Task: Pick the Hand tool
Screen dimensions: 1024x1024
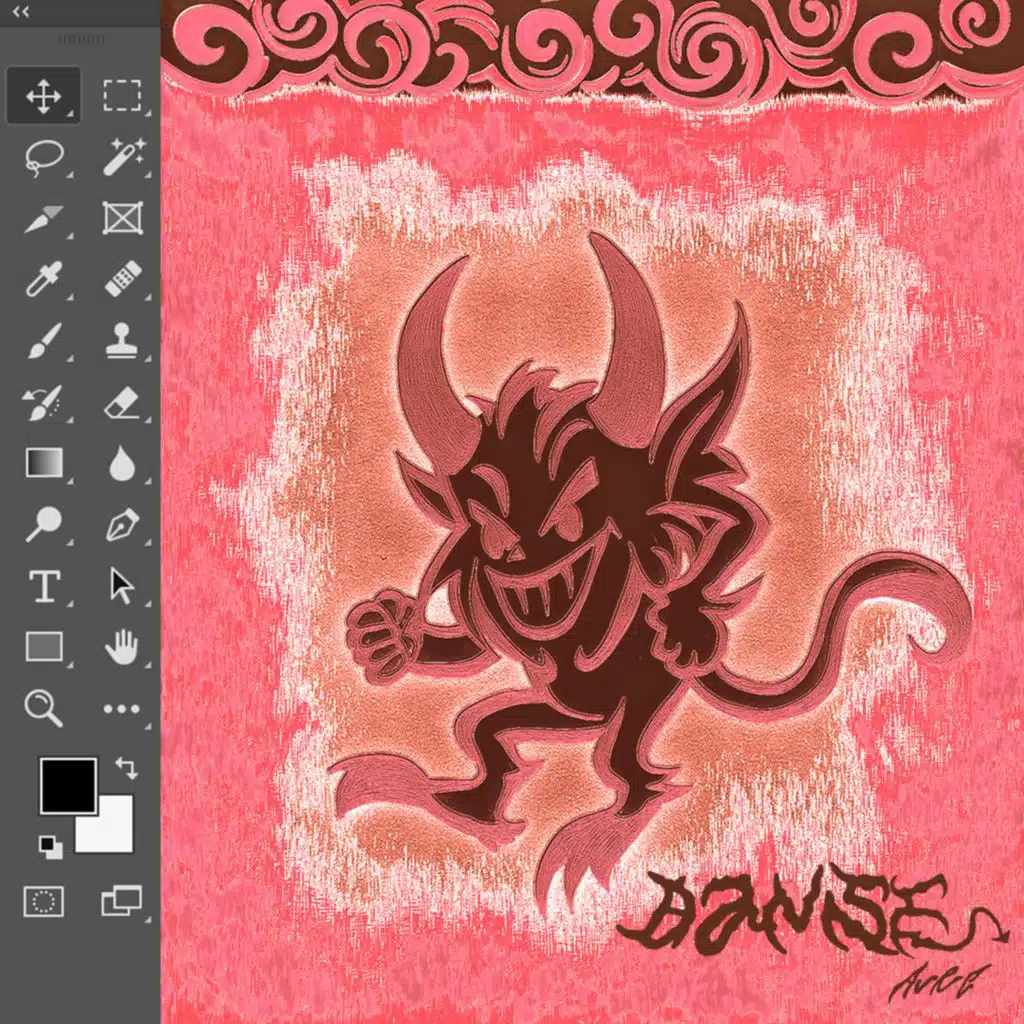Action: click(x=122, y=647)
